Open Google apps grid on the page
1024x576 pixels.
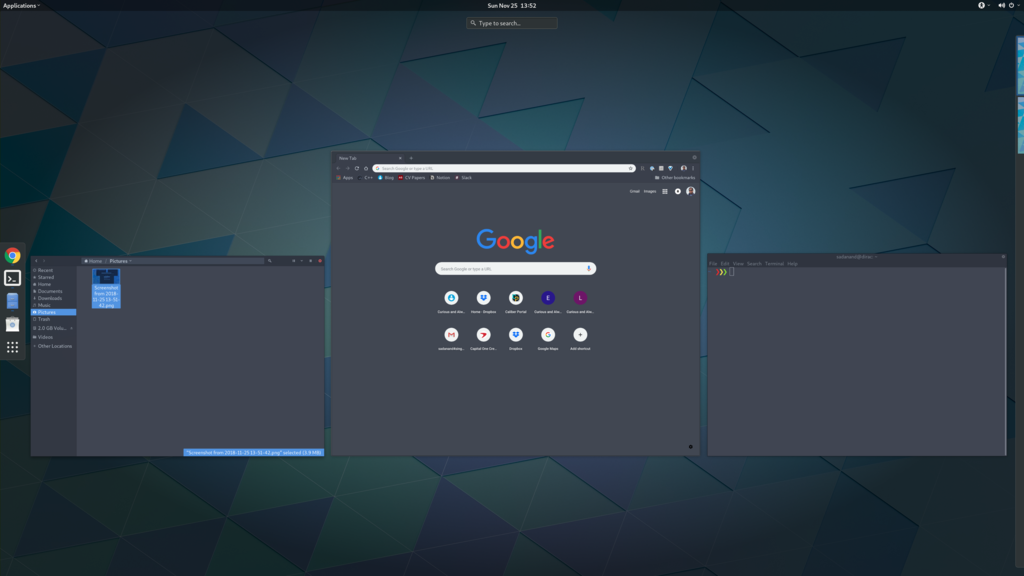pos(665,191)
